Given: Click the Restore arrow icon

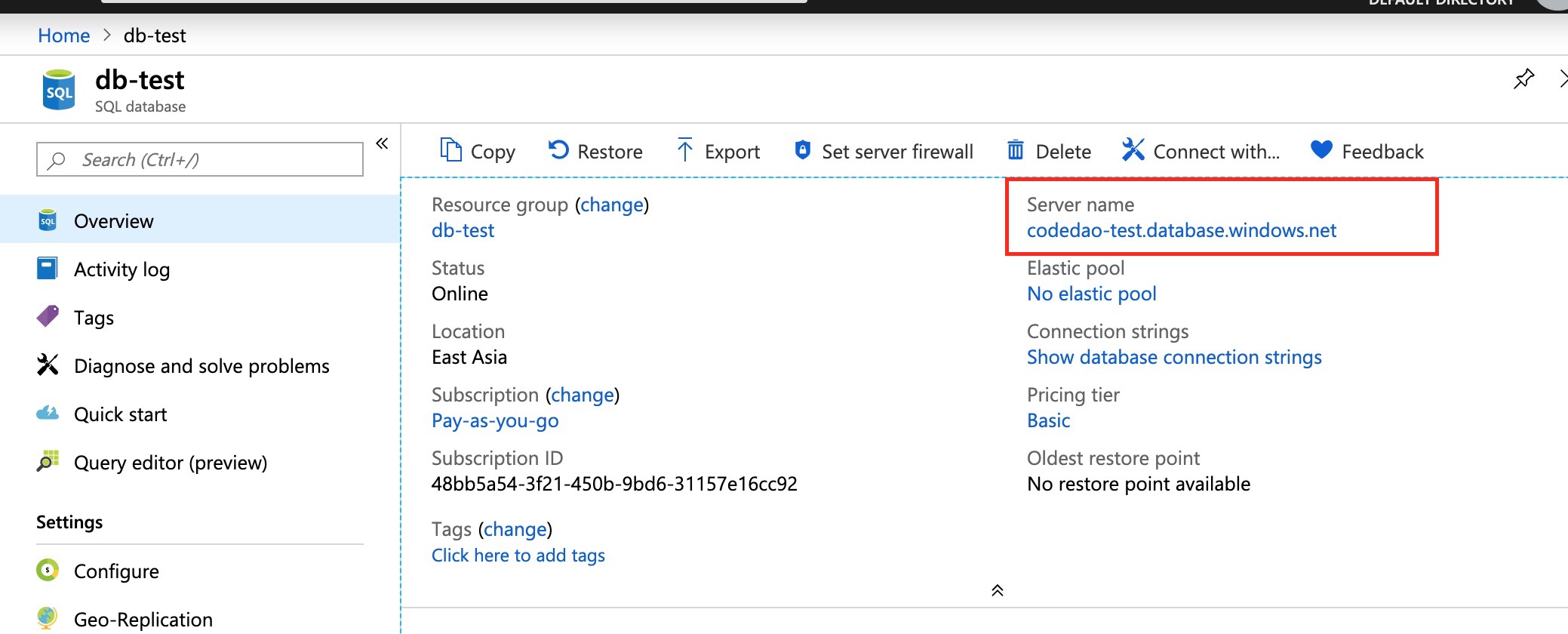Looking at the screenshot, I should (x=558, y=150).
